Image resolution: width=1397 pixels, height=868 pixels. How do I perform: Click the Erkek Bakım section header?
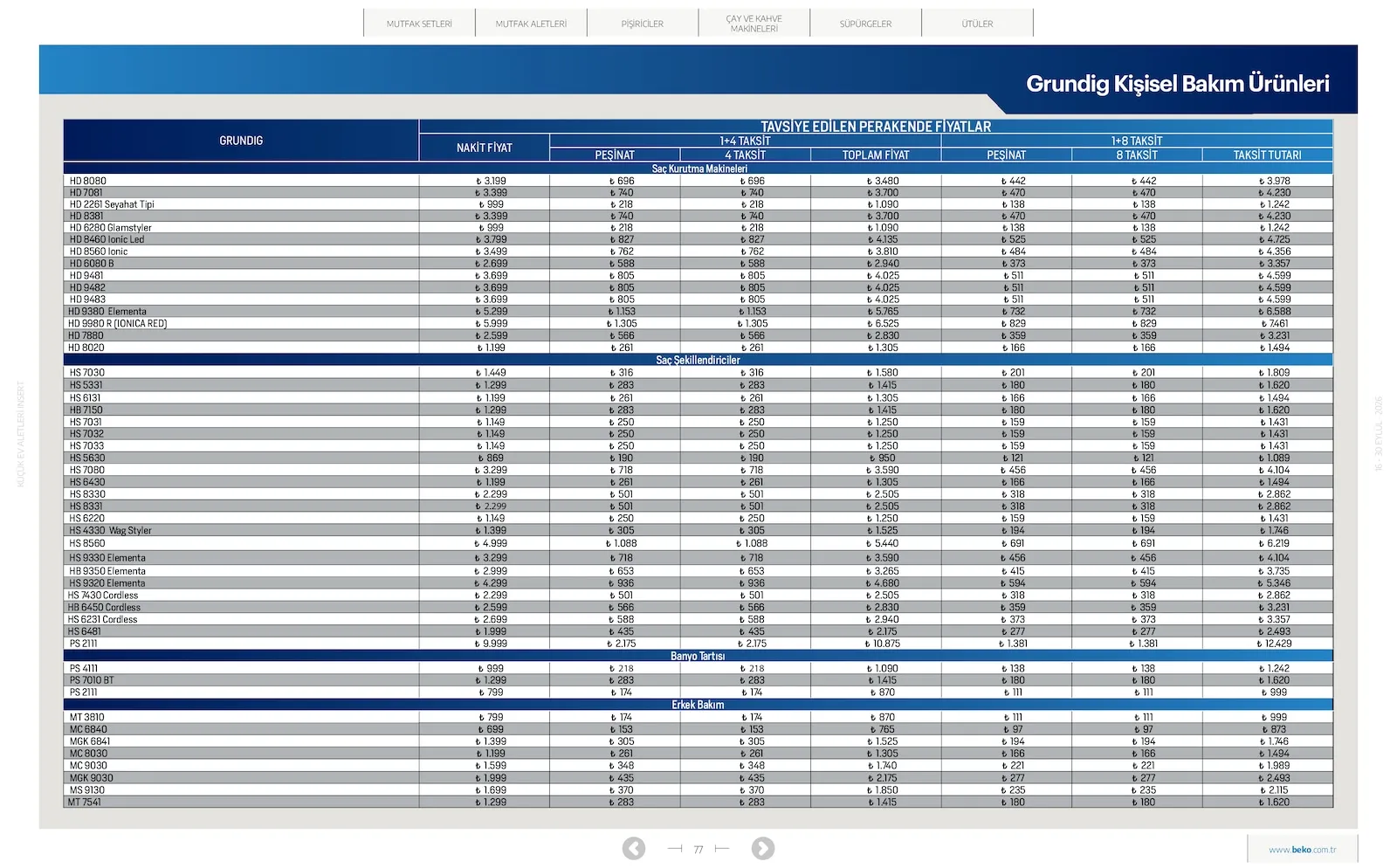point(698,705)
